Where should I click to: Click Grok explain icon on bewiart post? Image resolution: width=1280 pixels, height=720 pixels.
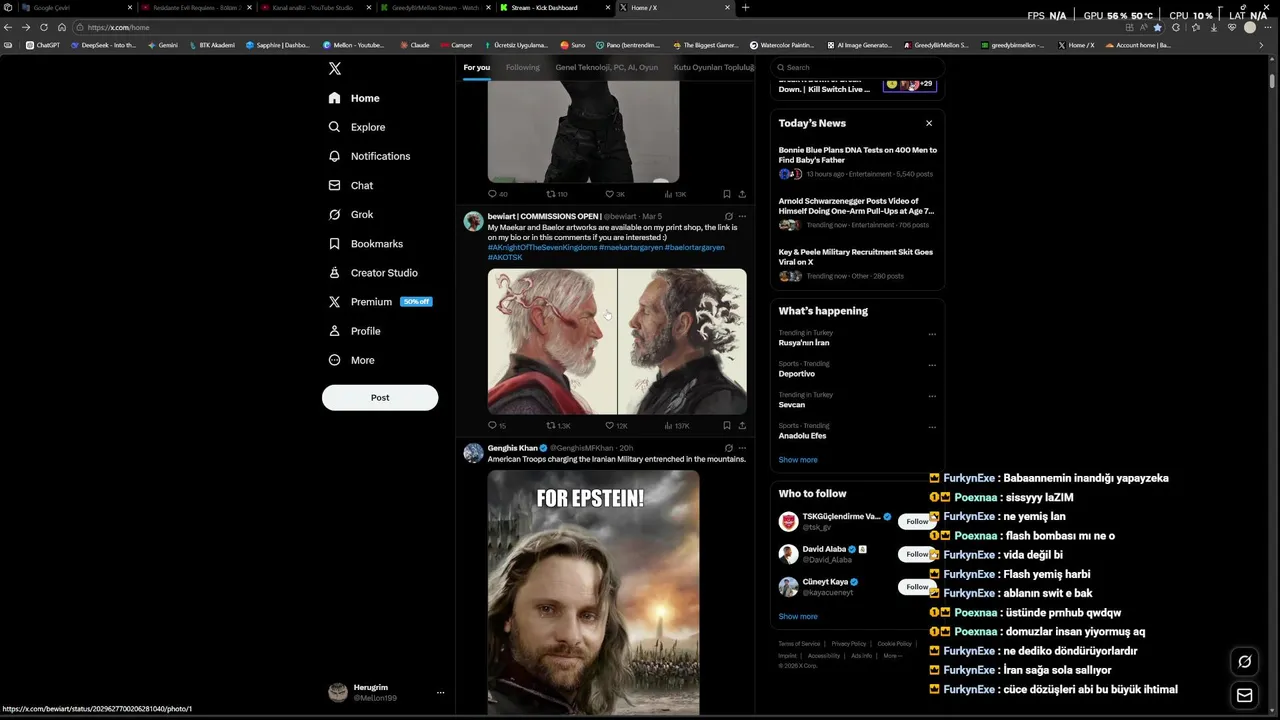(728, 216)
